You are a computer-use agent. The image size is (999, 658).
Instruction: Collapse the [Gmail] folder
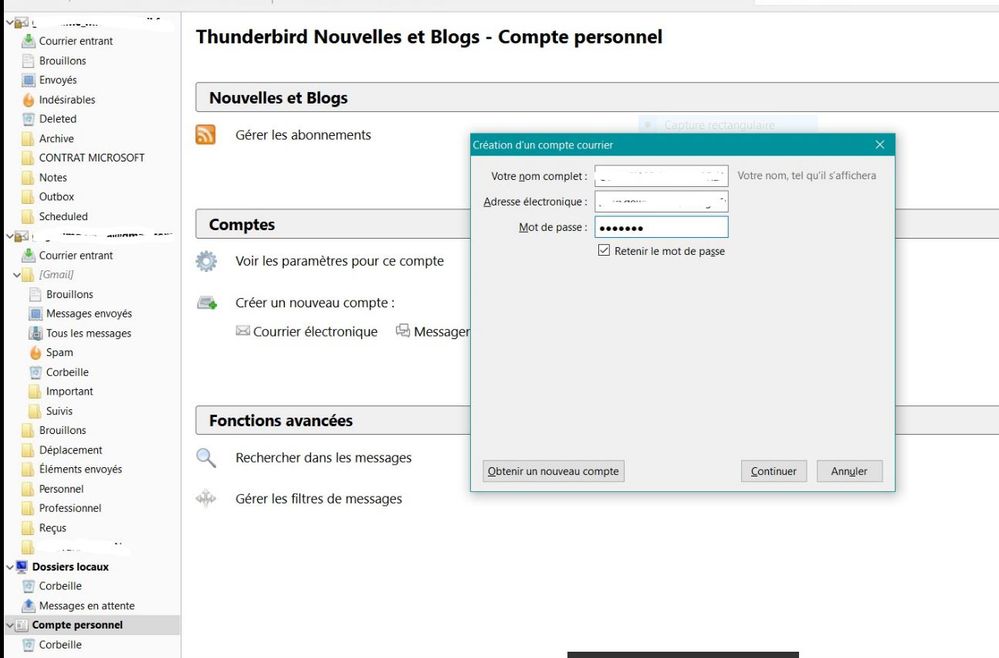click(17, 275)
